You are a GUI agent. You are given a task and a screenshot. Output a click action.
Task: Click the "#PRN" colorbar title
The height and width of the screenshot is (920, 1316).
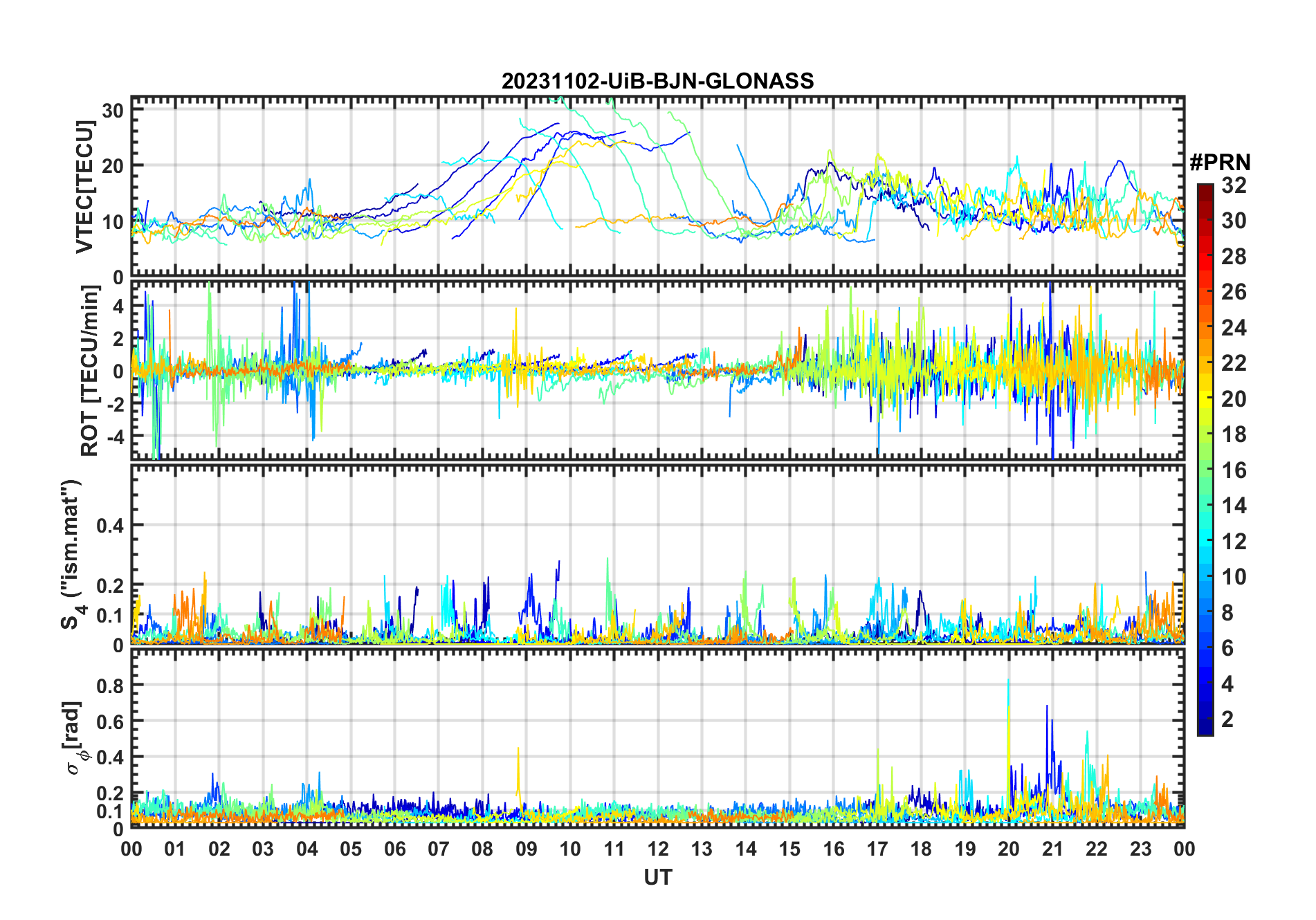[x=1221, y=163]
